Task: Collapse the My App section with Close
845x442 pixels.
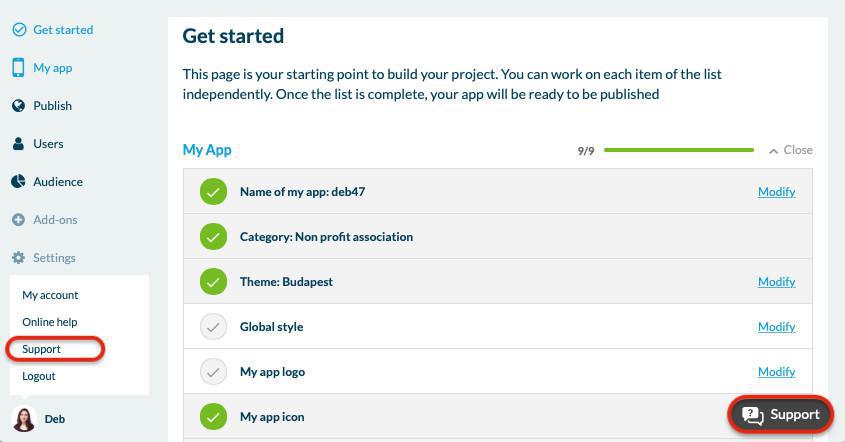Action: click(790, 150)
